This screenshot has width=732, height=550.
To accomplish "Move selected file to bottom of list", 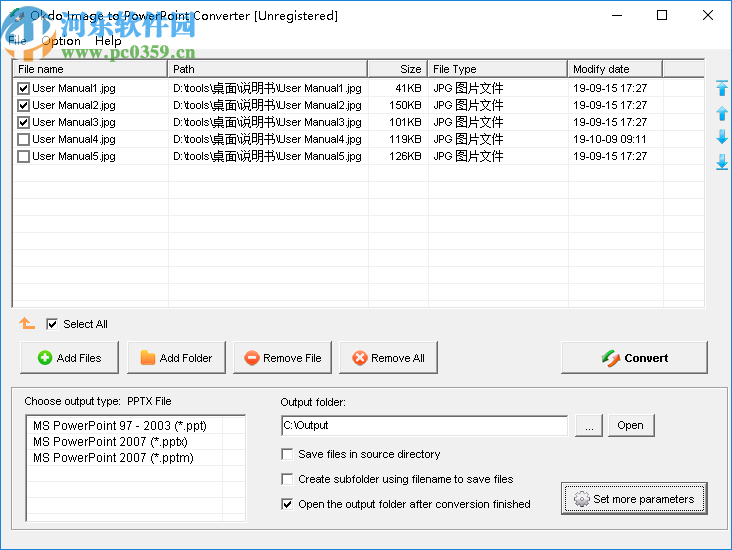I will click(x=722, y=162).
